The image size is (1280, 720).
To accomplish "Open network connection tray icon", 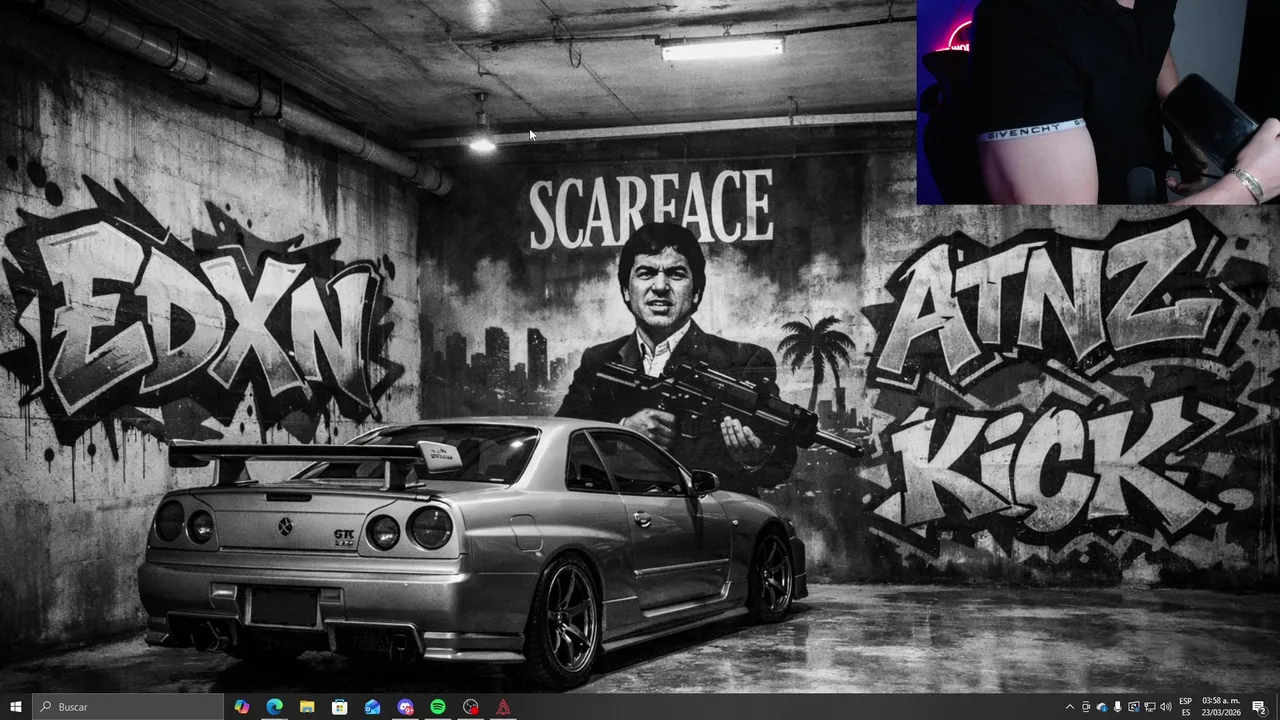I will [x=1150, y=707].
